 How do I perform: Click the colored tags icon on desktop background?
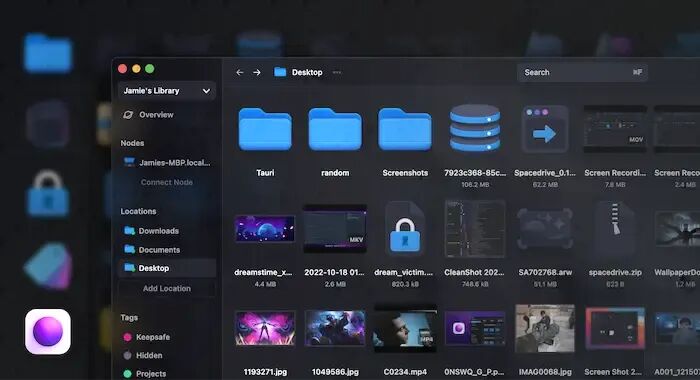[48, 266]
